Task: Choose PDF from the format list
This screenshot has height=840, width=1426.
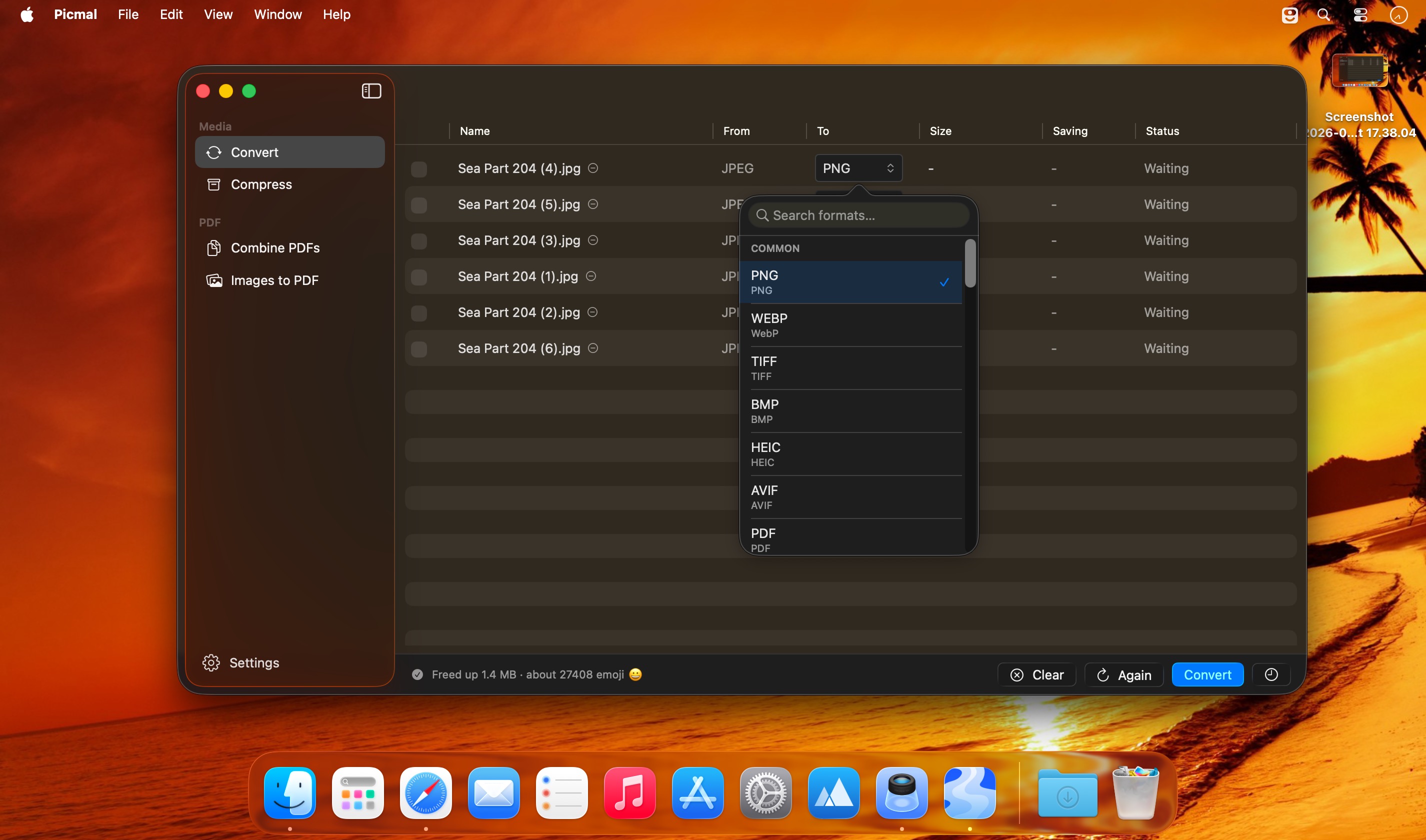Action: 850,537
